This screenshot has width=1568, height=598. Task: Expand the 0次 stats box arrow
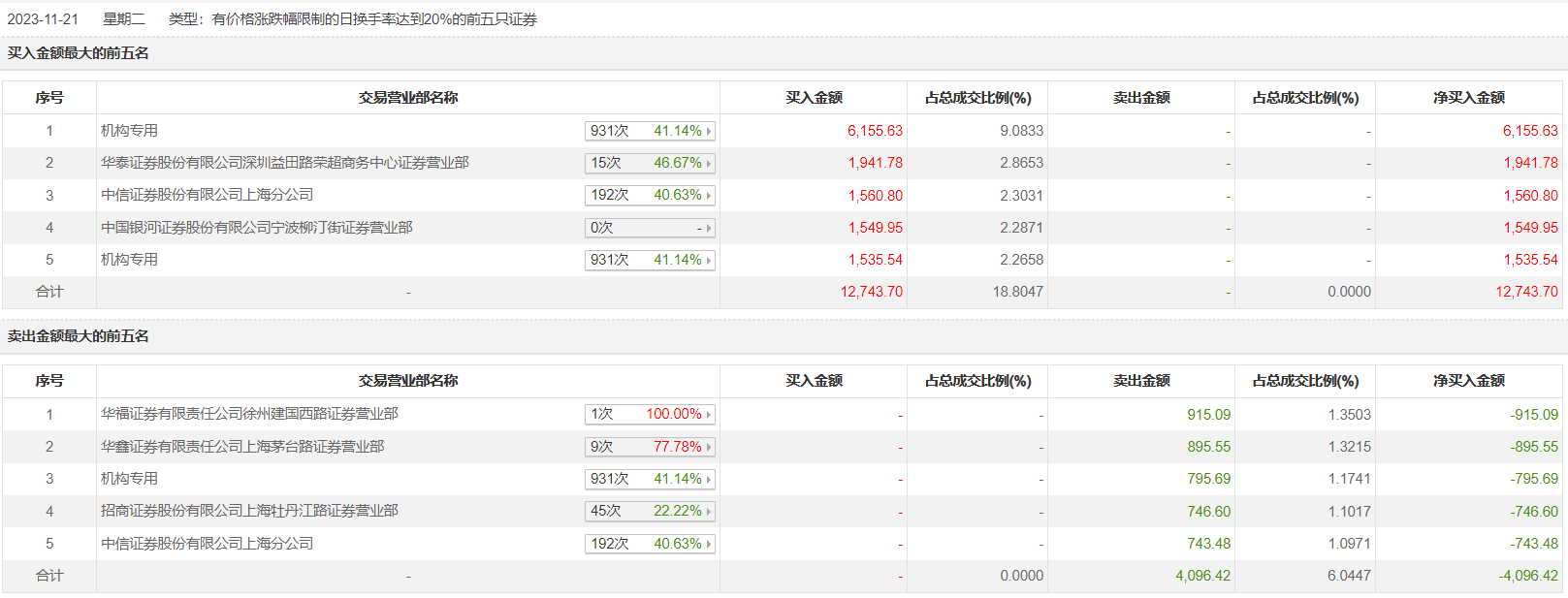click(709, 229)
